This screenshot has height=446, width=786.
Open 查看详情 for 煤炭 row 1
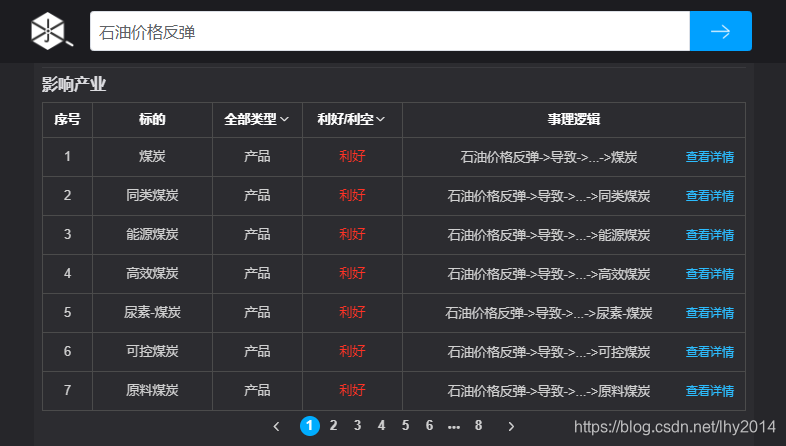click(710, 157)
